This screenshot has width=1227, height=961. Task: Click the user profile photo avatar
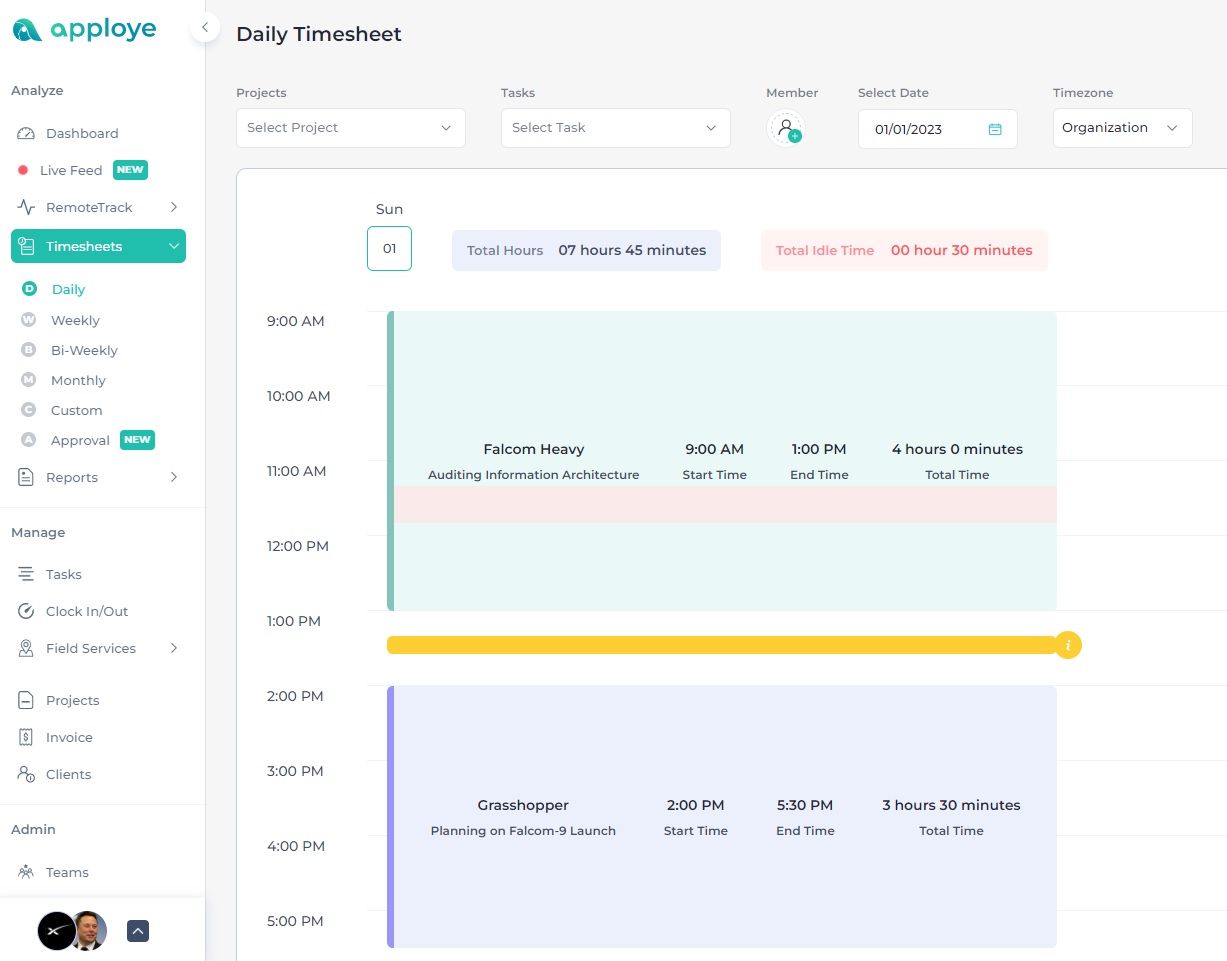89,931
